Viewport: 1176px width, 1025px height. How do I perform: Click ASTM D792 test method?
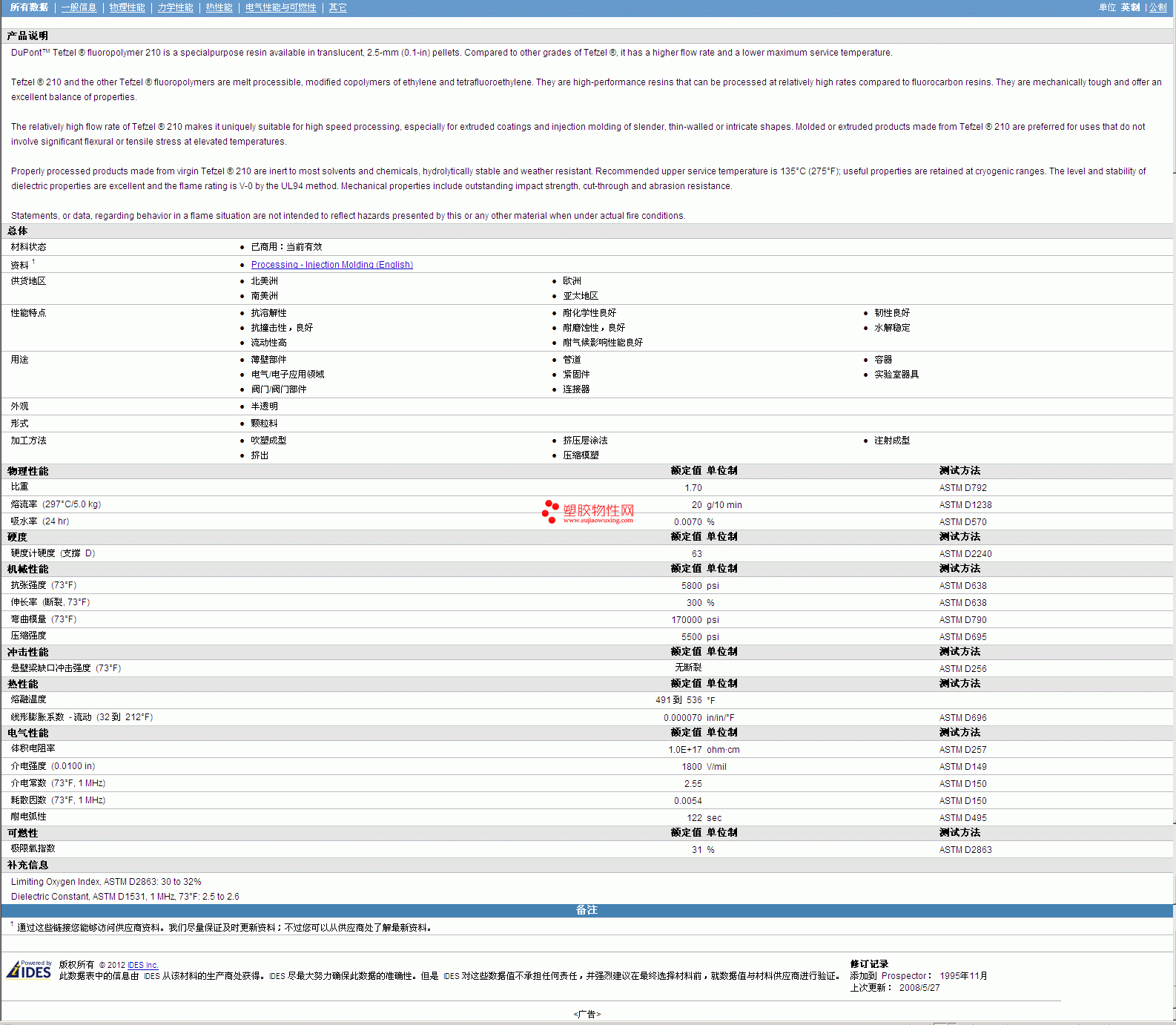coord(962,488)
